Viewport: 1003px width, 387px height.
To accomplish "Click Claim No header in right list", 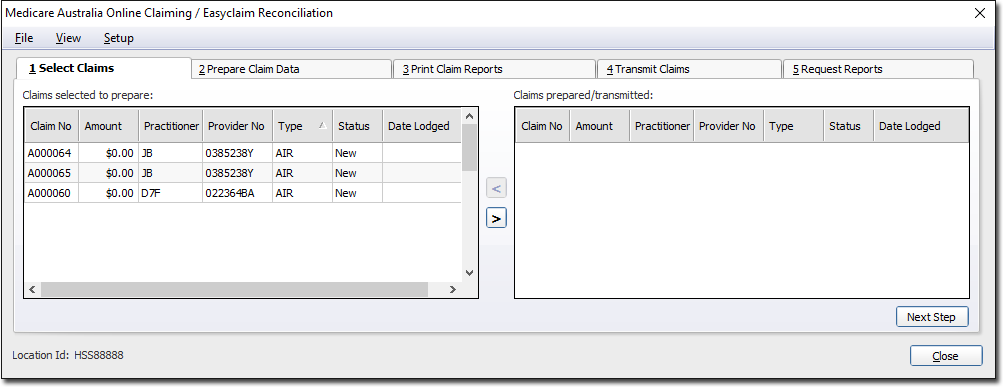I will click(x=542, y=126).
